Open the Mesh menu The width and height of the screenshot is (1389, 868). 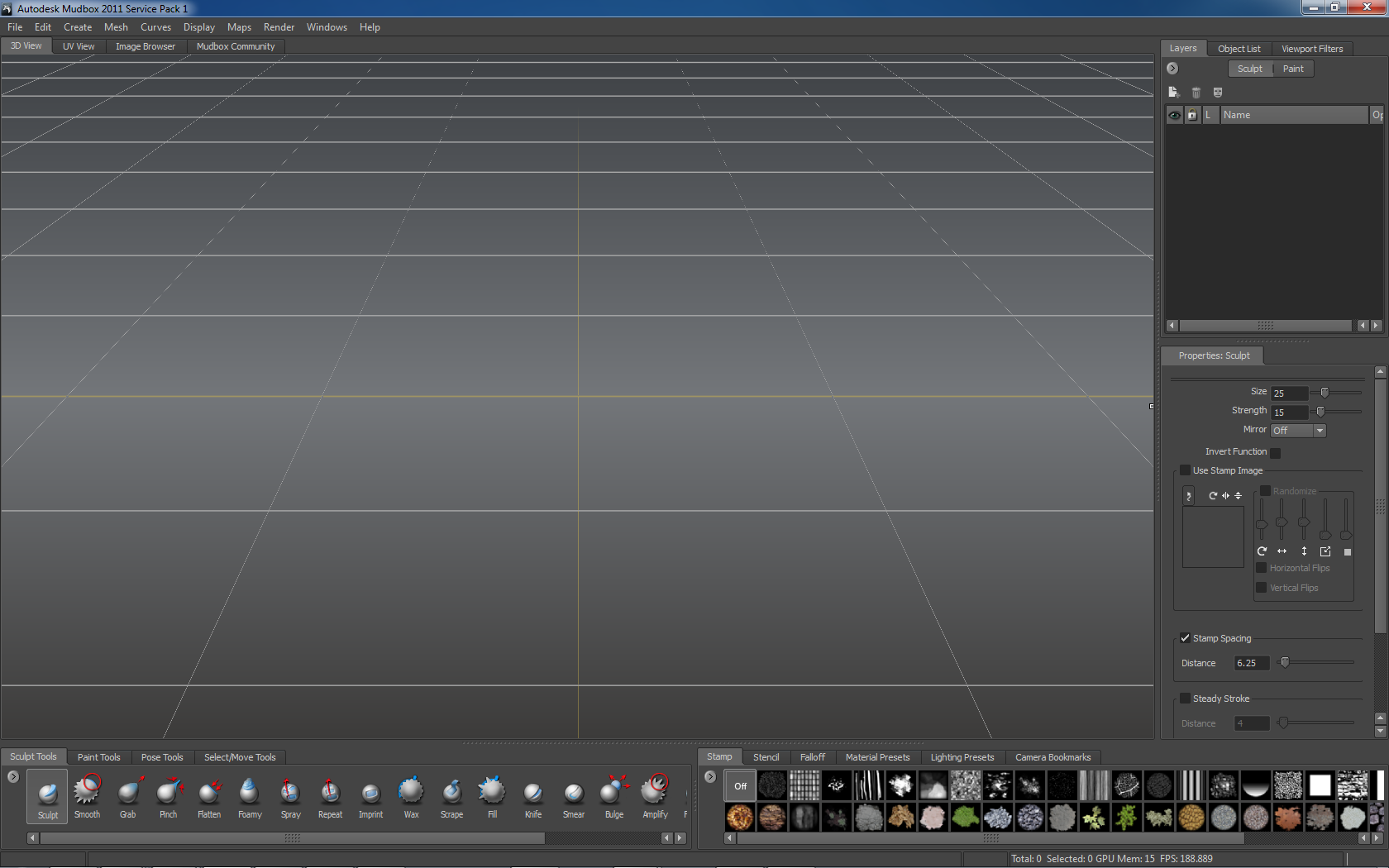(116, 27)
